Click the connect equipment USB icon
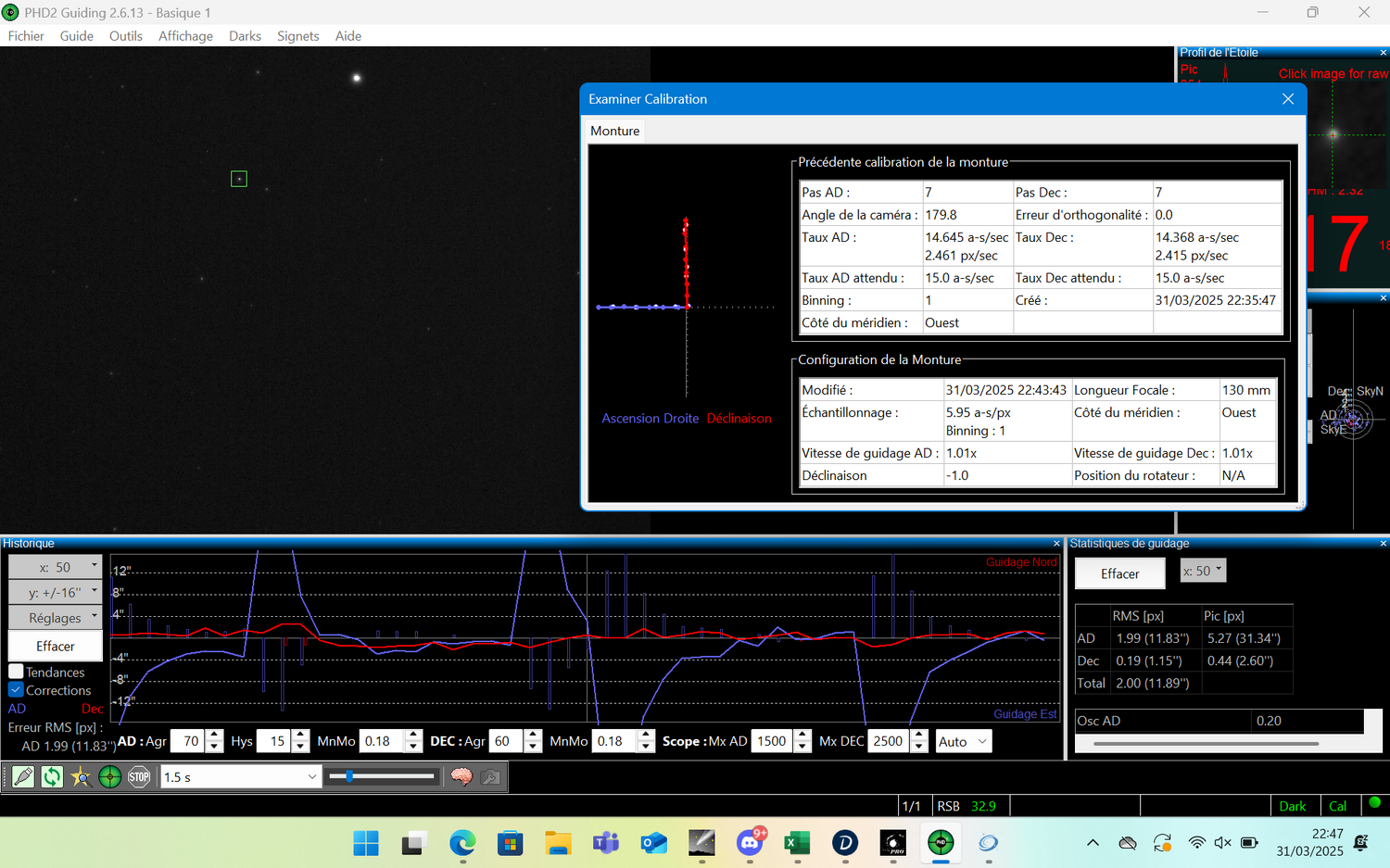1390x868 pixels. coord(23,777)
